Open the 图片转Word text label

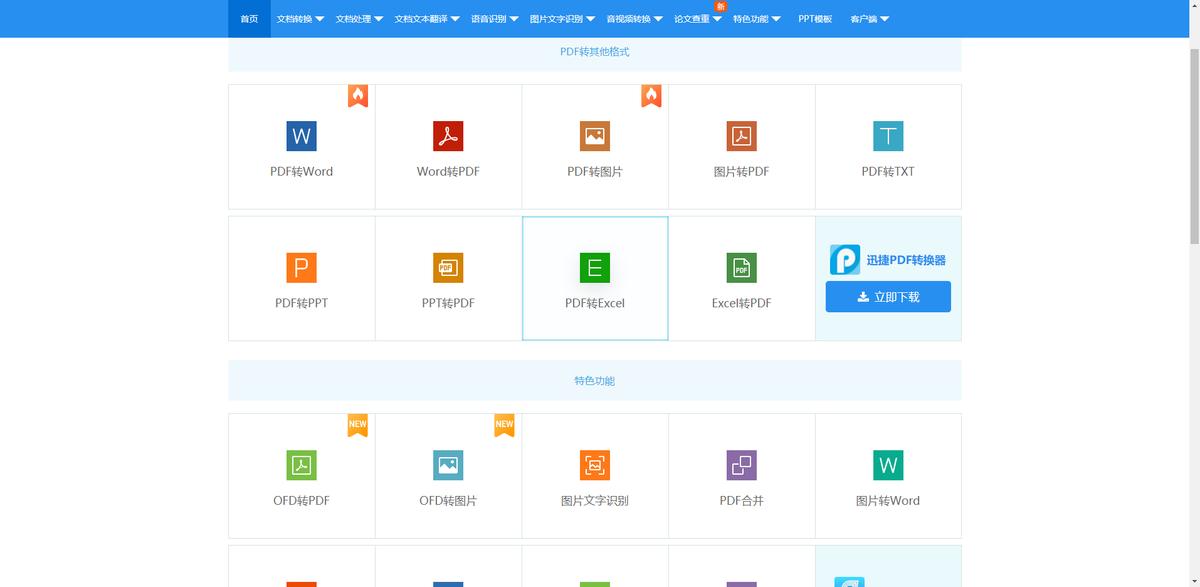(x=888, y=500)
